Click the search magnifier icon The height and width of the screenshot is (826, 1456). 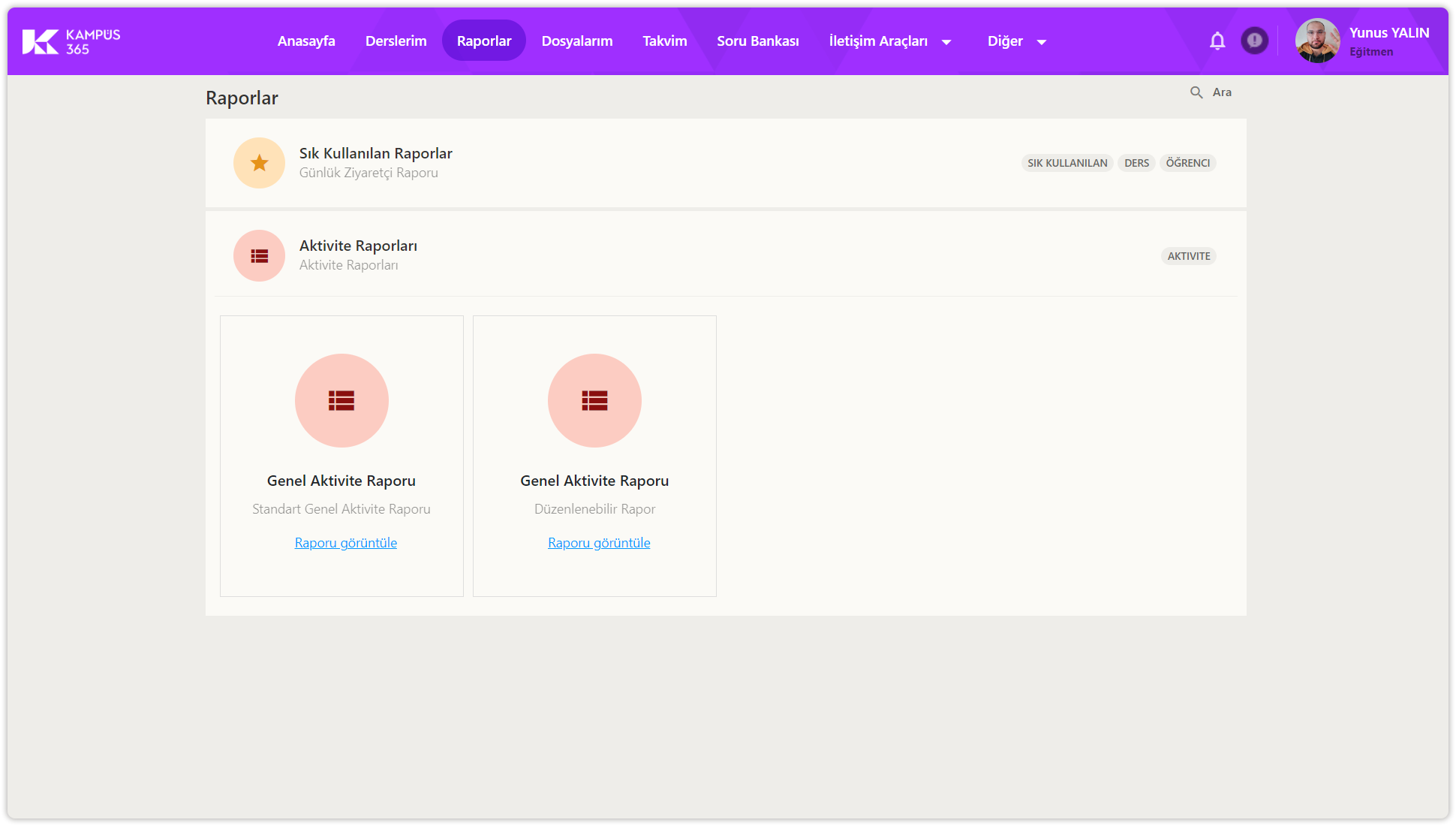coord(1196,92)
